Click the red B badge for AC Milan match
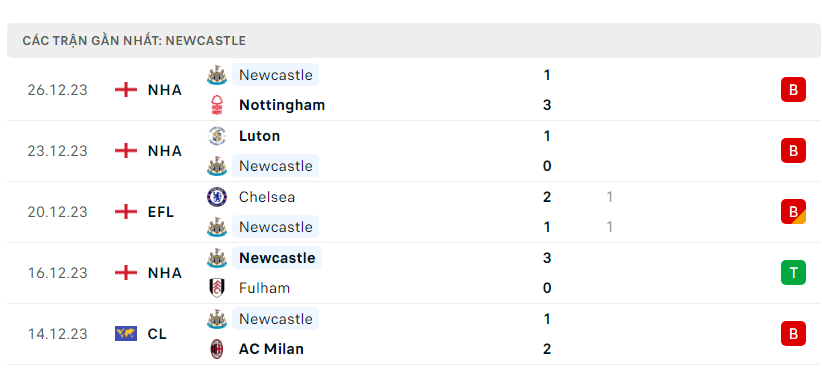This screenshot has height=371, width=822. 793,334
